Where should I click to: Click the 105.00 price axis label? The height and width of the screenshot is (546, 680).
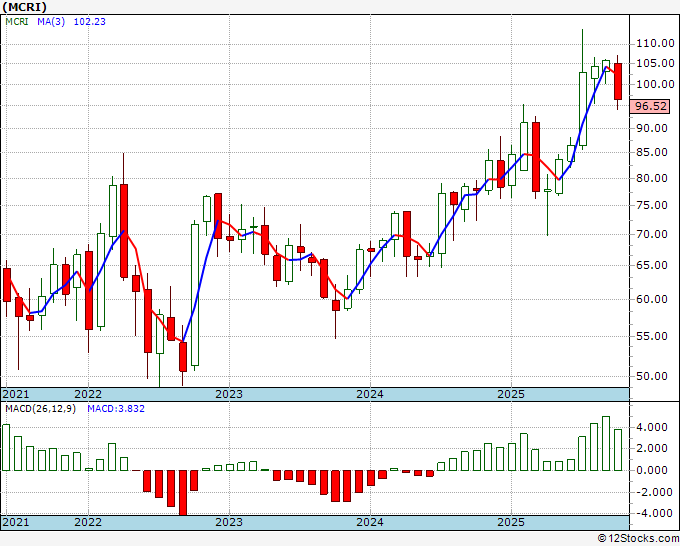tap(655, 63)
